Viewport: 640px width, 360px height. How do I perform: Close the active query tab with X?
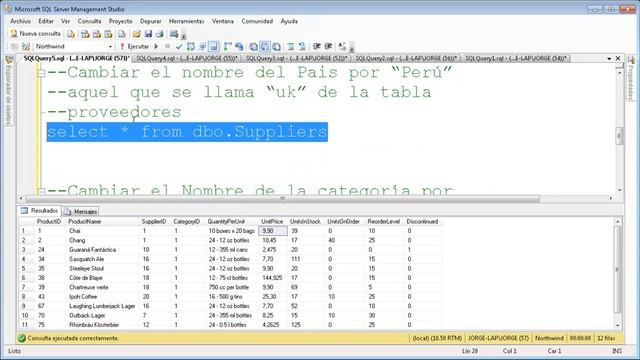pyautogui.click(x=618, y=59)
